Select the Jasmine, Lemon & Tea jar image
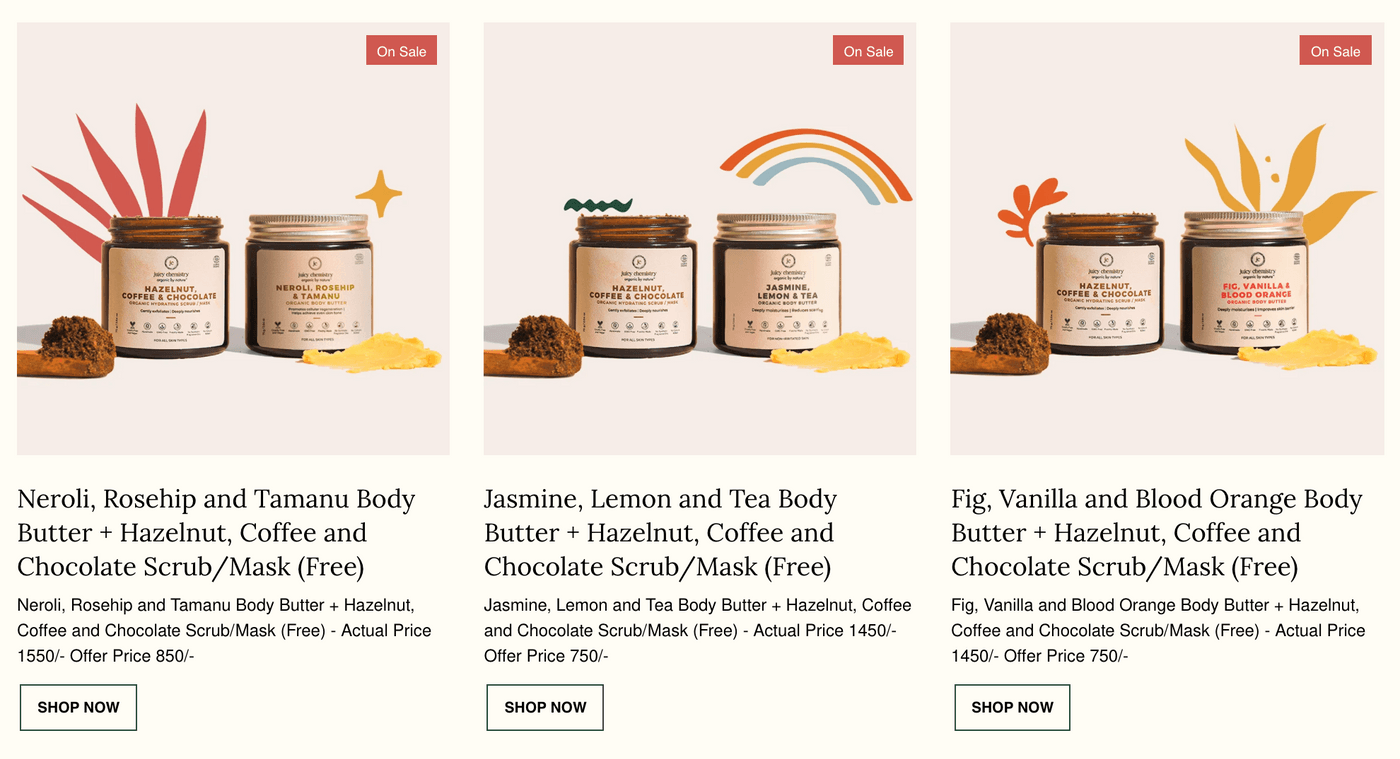Viewport: 1400px width, 759px height. (777, 285)
